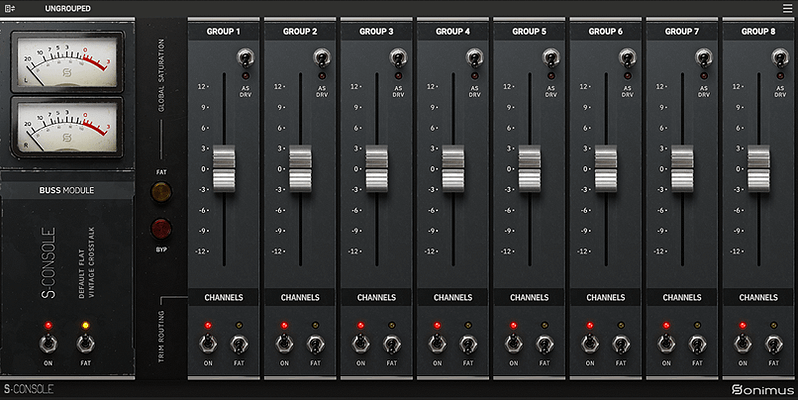Screen dimensions: 798x400
Task: Flip Group 6 channels FAT switch
Action: point(620,344)
